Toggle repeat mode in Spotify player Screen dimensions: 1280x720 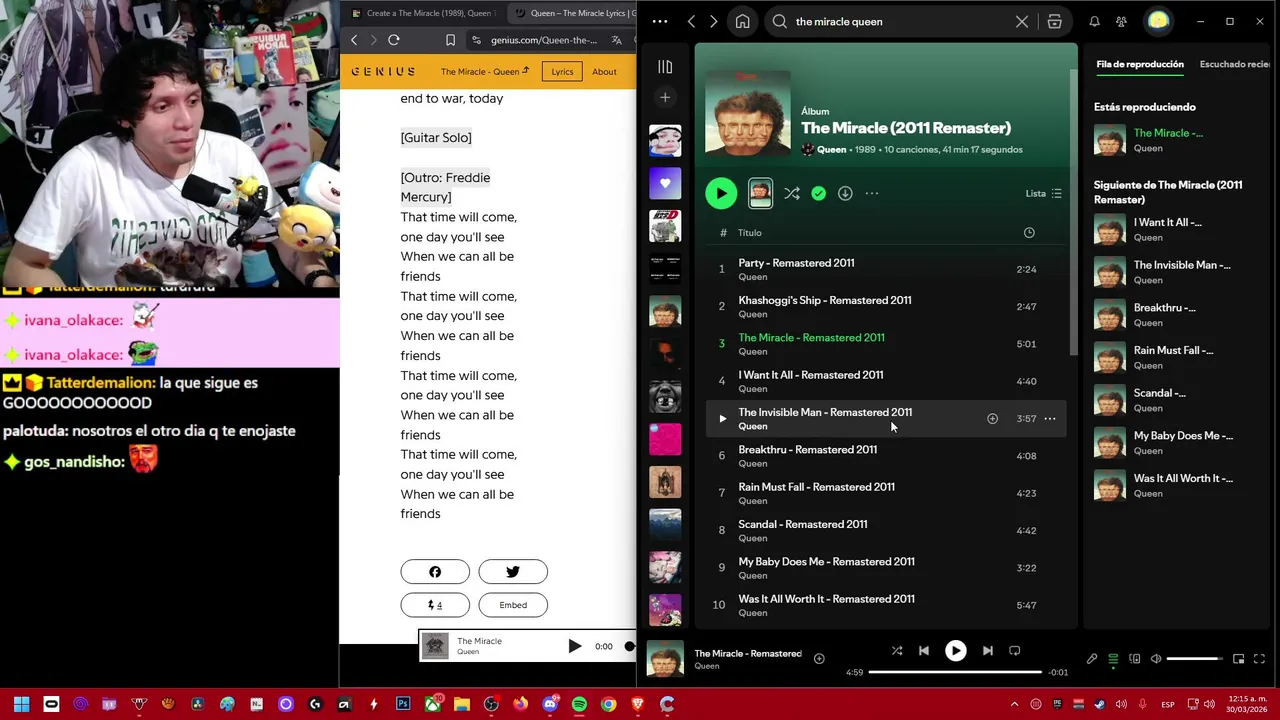point(1014,651)
